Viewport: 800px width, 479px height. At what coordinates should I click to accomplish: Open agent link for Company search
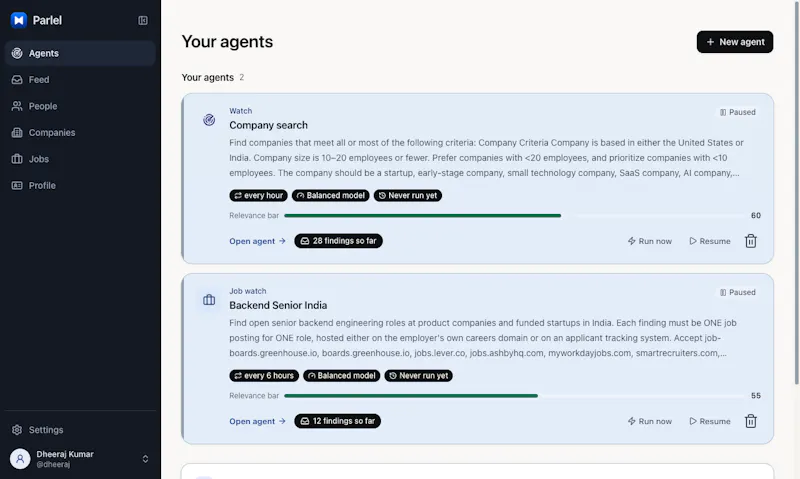257,241
